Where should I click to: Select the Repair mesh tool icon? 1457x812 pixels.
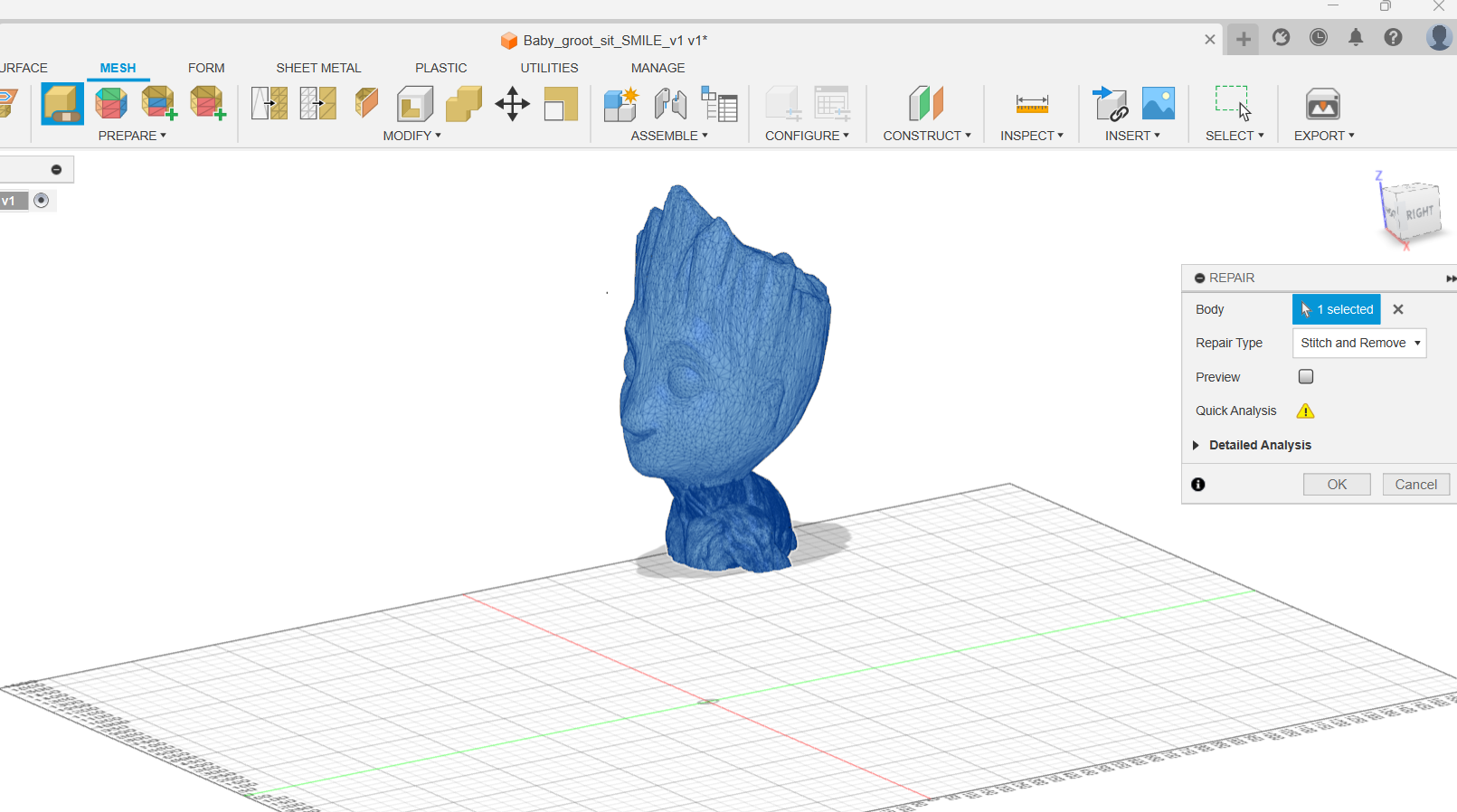click(x=62, y=103)
